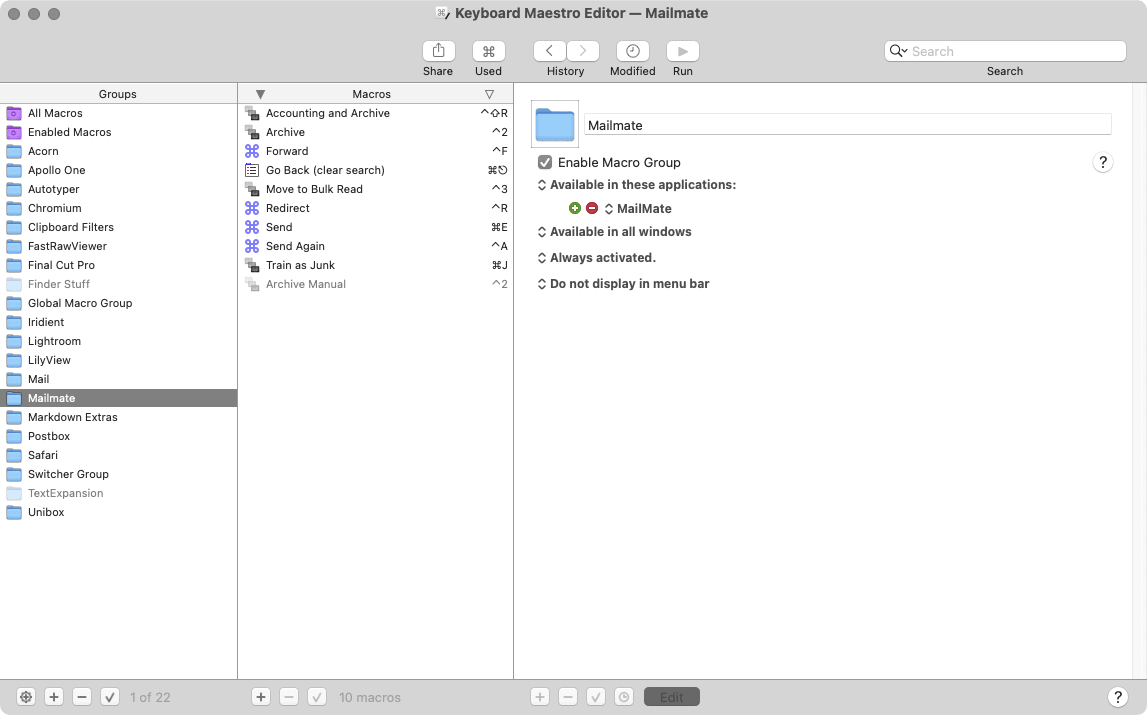
Task: Open 'Available in all windows' popup
Action: point(614,232)
